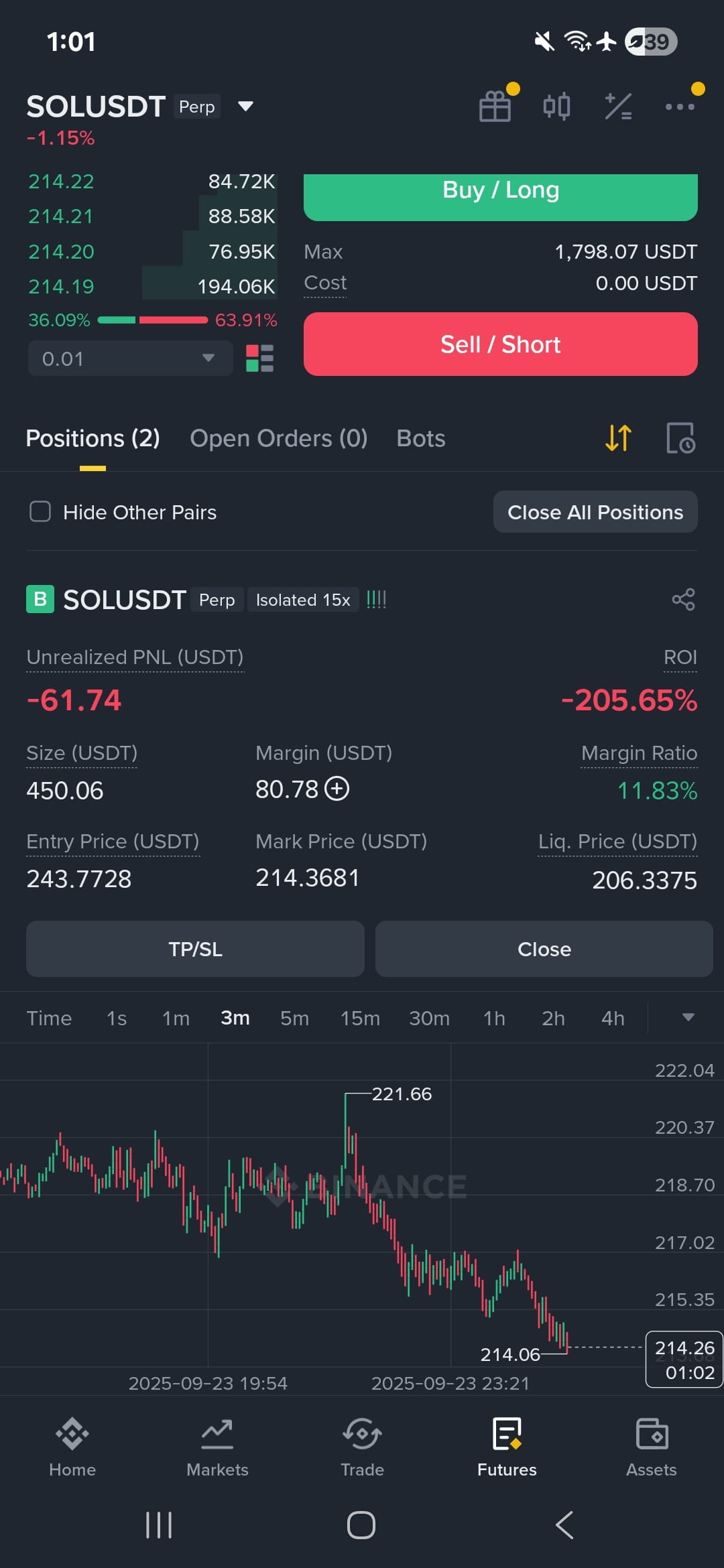Open the calculator percent icon
This screenshot has width=724, height=1568.
pos(618,106)
